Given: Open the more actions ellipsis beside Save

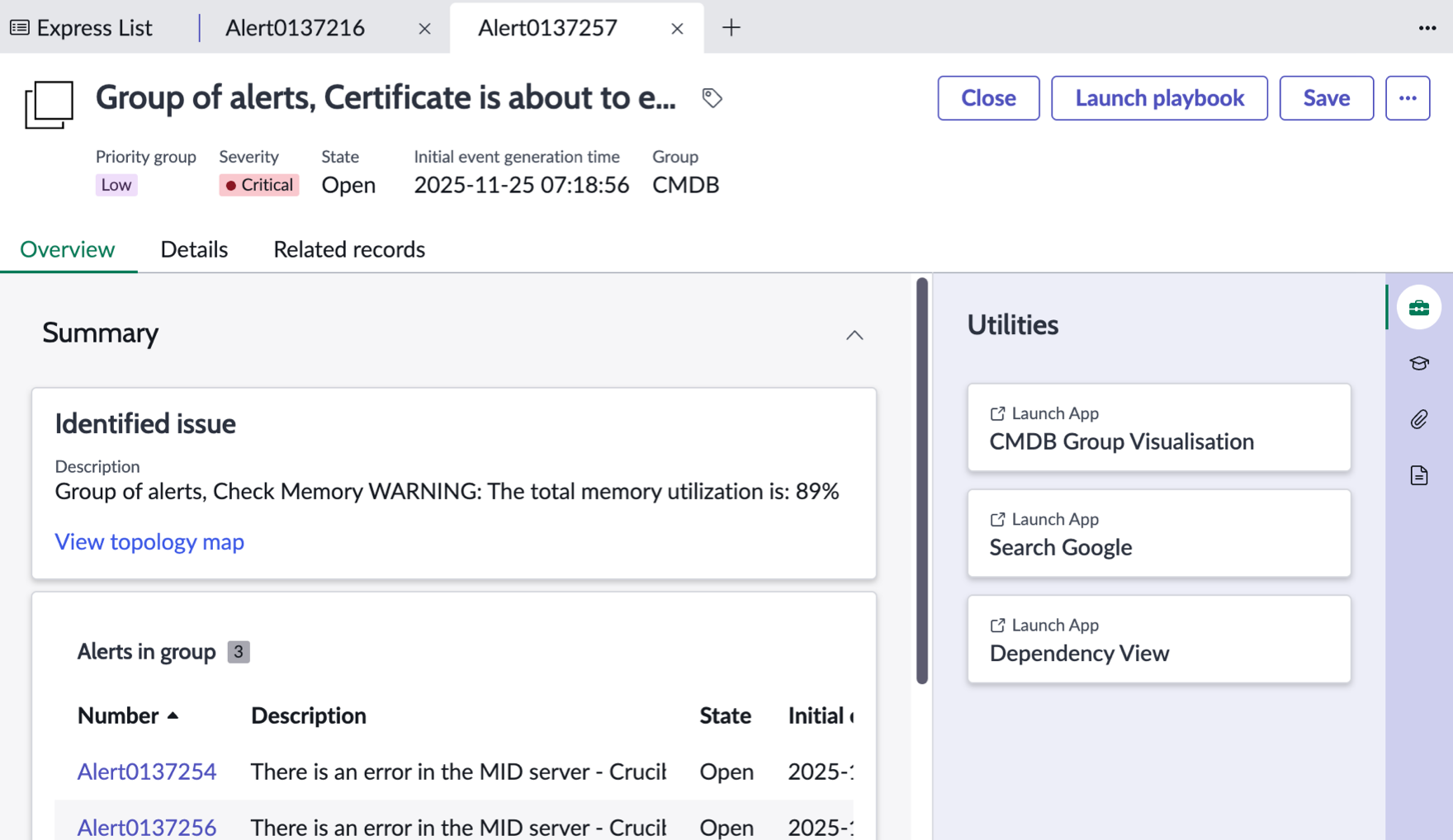Looking at the screenshot, I should (1408, 98).
